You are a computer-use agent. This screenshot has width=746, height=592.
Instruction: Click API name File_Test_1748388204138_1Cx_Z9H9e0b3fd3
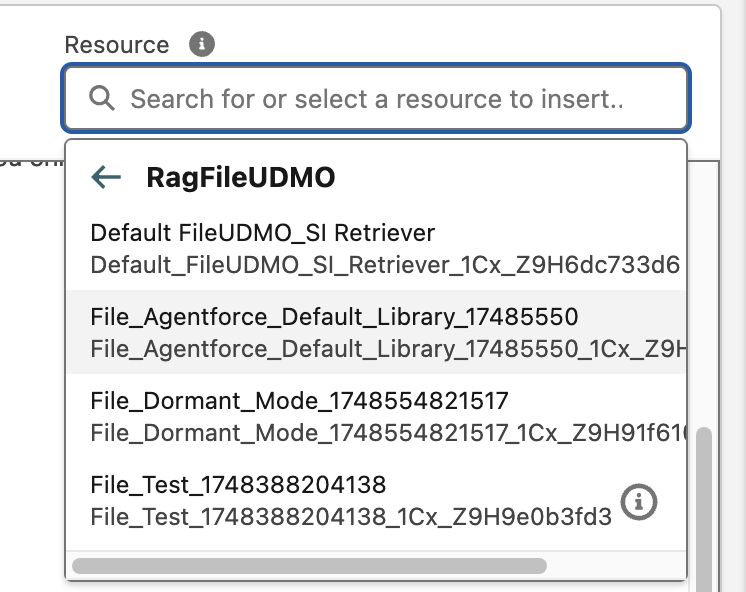pyautogui.click(x=350, y=517)
